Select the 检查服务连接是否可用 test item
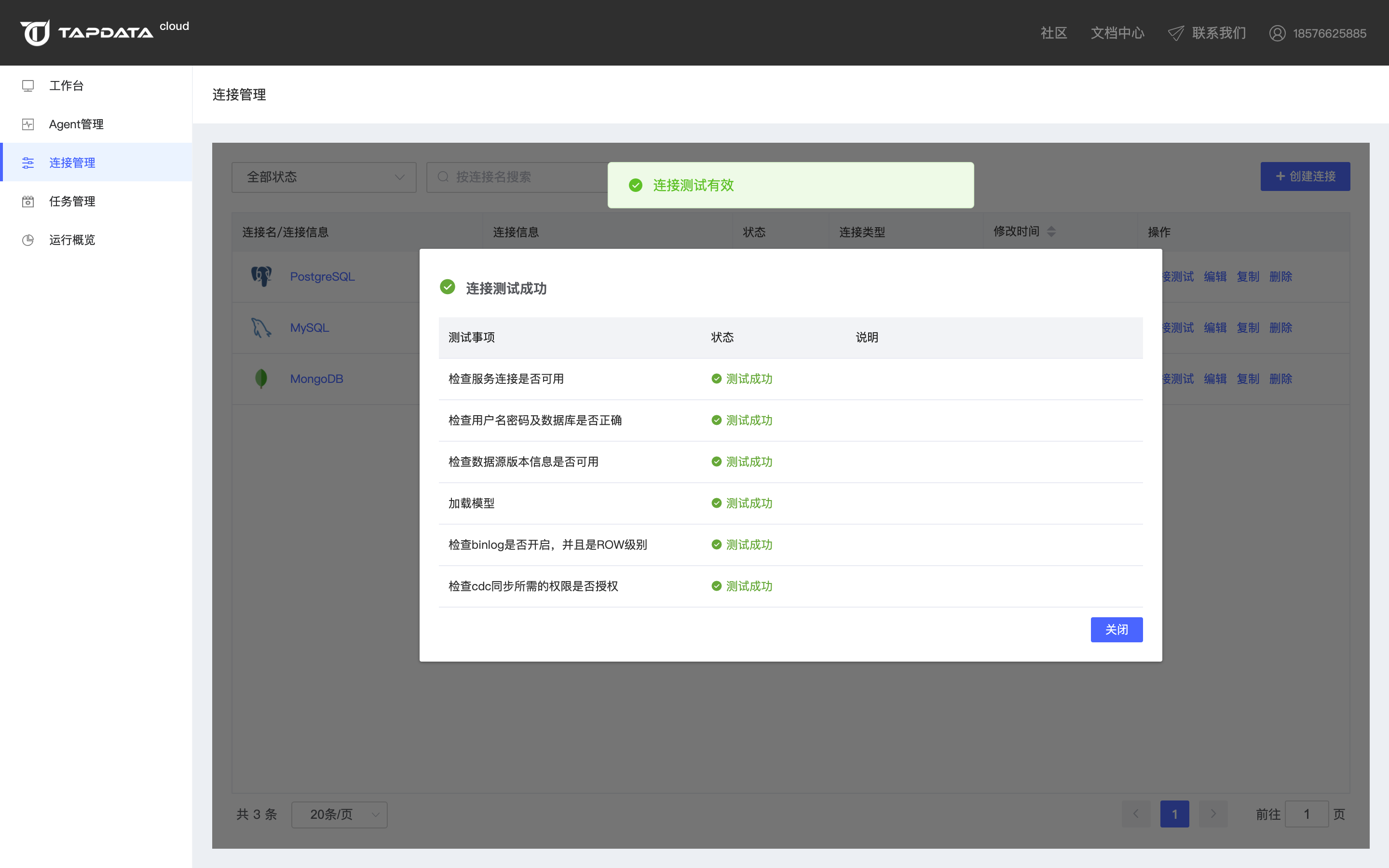Viewport: 1389px width, 868px height. (505, 379)
